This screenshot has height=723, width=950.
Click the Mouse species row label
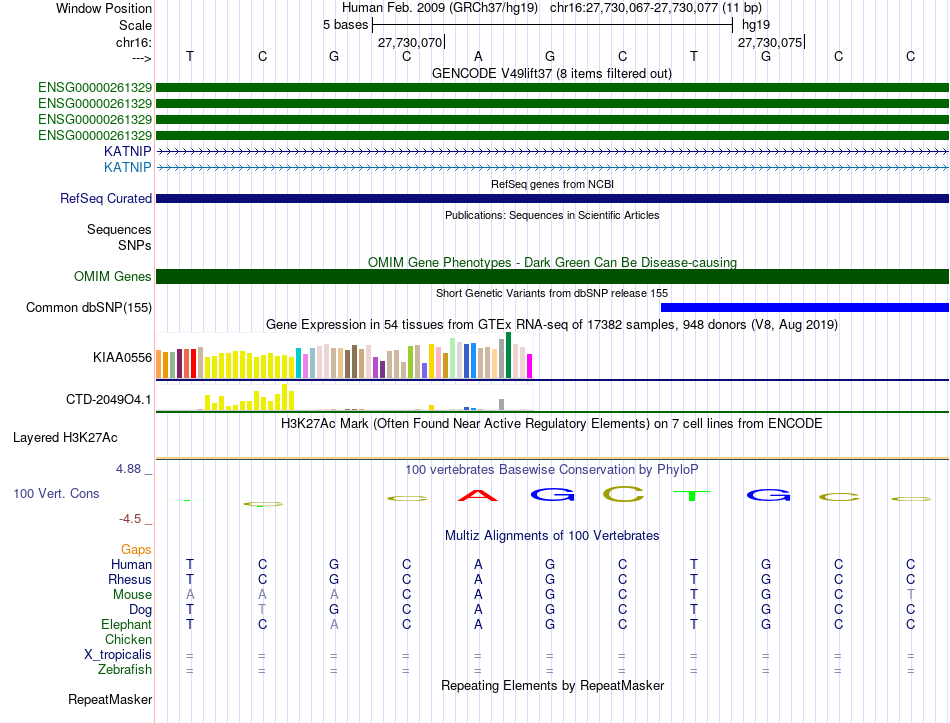click(132, 595)
